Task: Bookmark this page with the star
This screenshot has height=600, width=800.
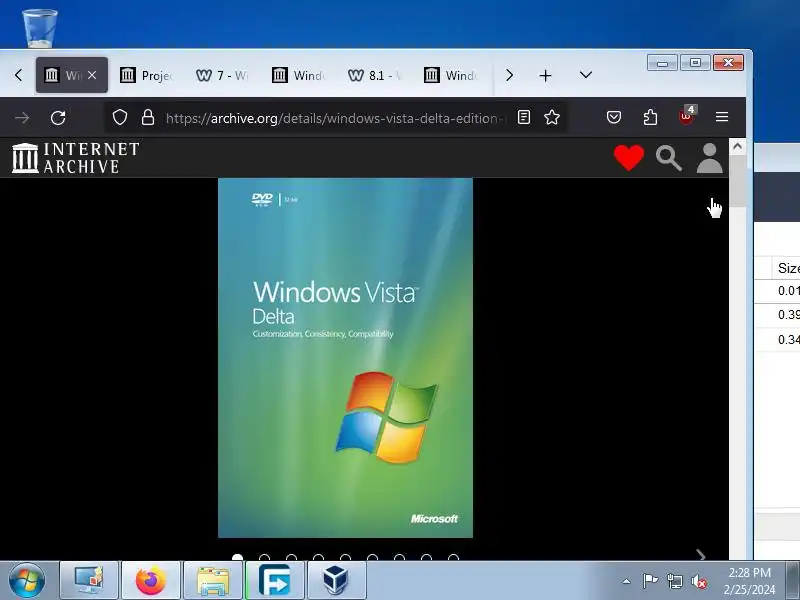Action: pos(552,117)
